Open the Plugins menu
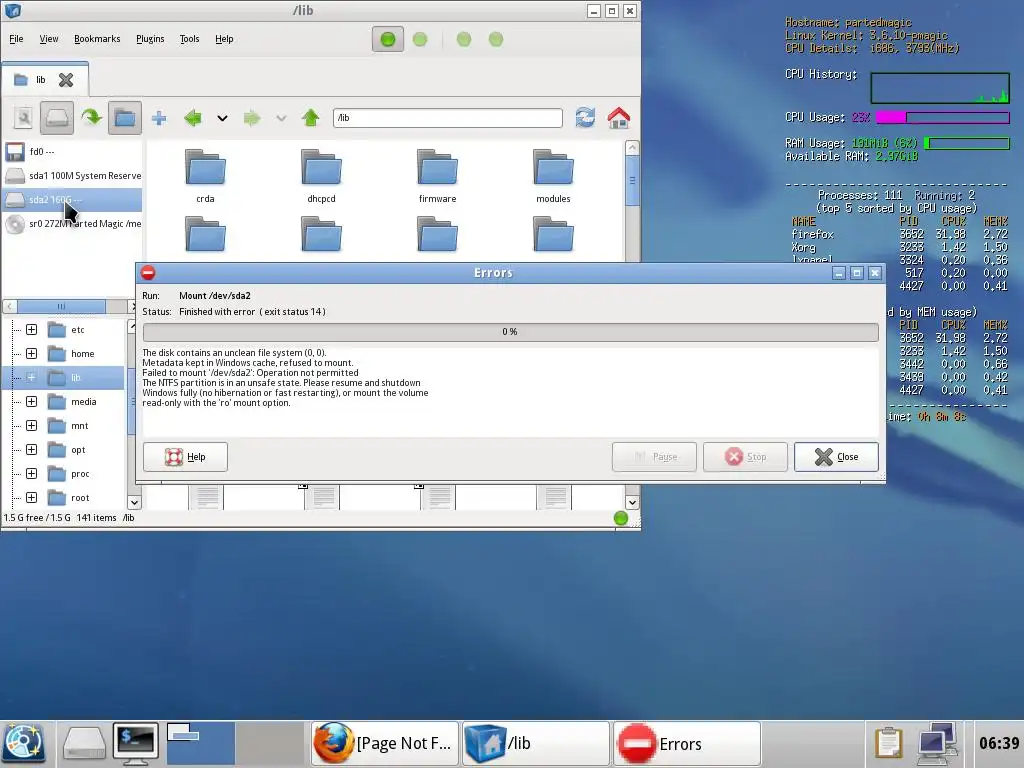The width and height of the screenshot is (1024, 768). pyautogui.click(x=150, y=39)
